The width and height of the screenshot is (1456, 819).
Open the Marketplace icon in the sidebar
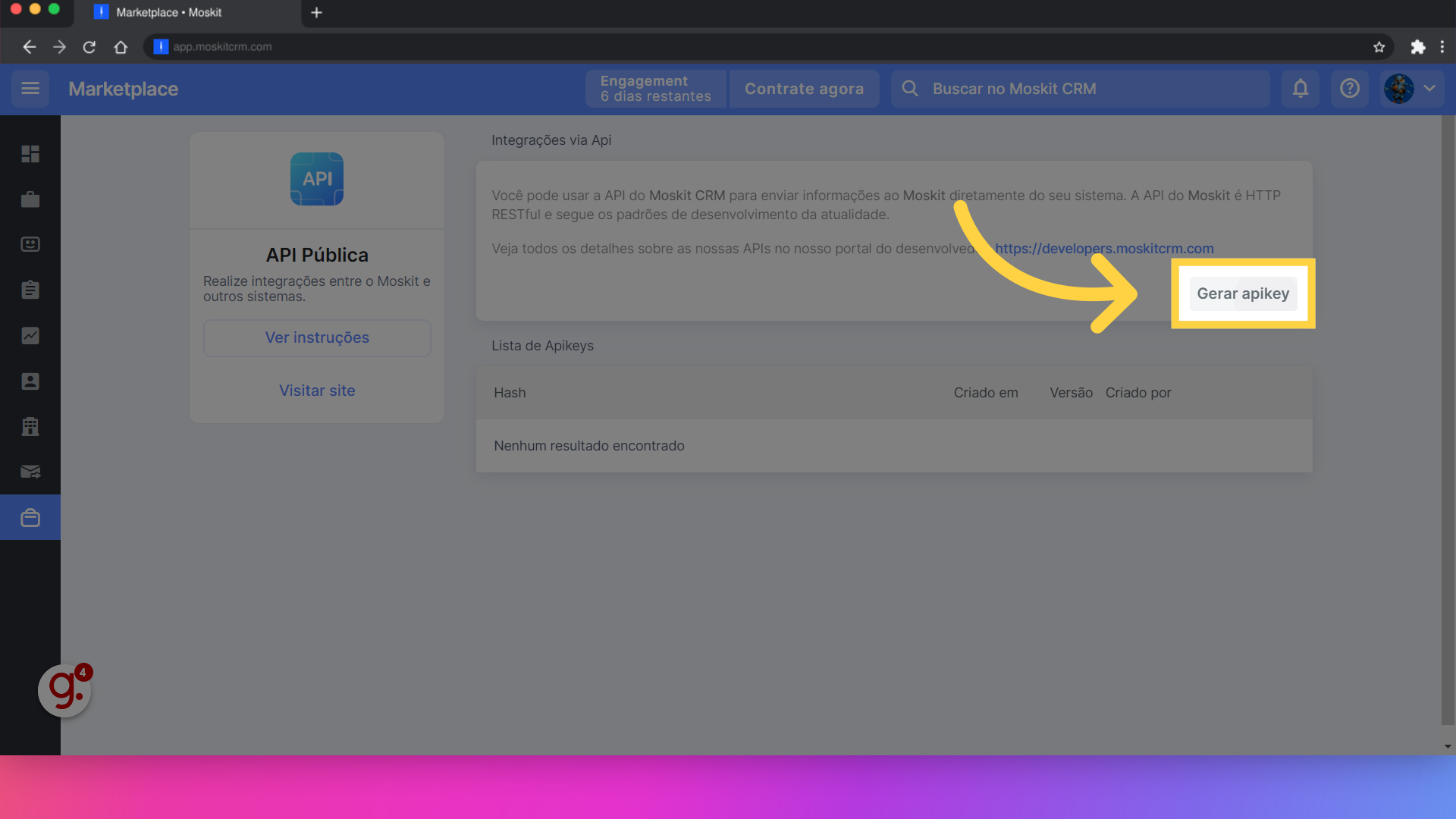pyautogui.click(x=30, y=517)
